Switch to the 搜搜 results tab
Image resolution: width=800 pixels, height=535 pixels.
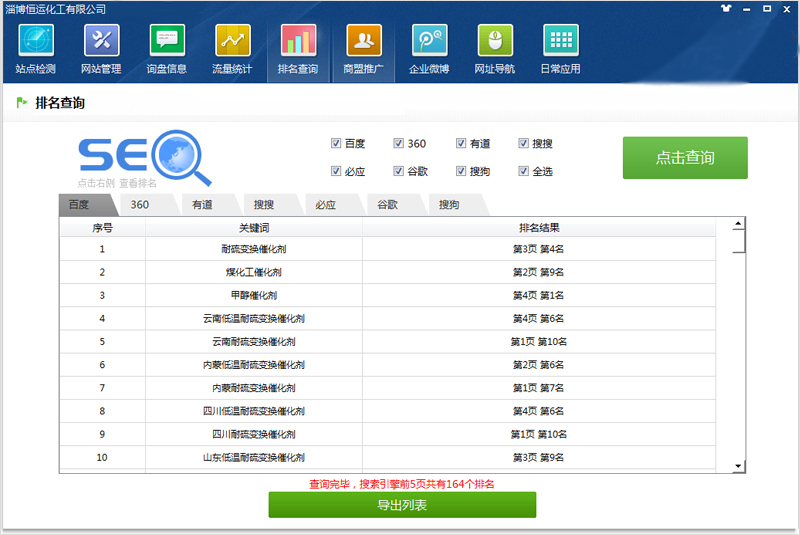[x=269, y=205]
